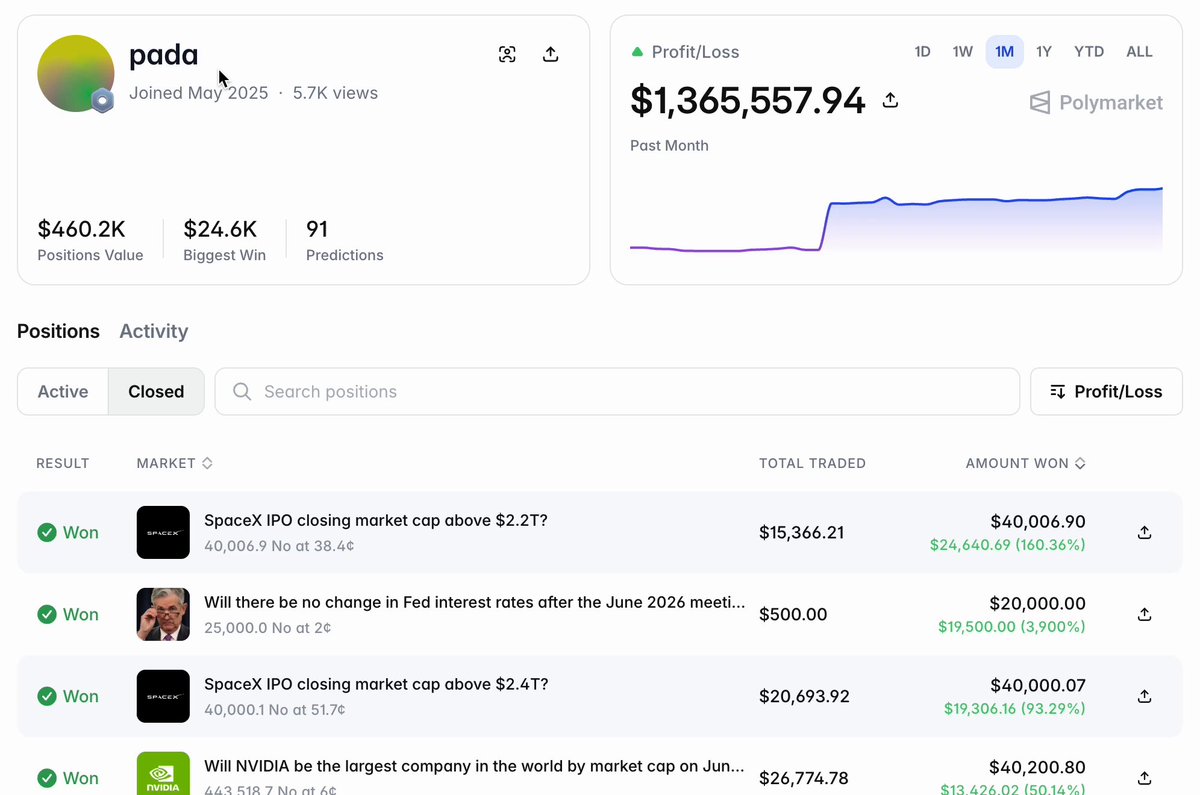Open the Fed no change June 2026 market
The height and width of the screenshot is (795, 1200).
(x=474, y=602)
